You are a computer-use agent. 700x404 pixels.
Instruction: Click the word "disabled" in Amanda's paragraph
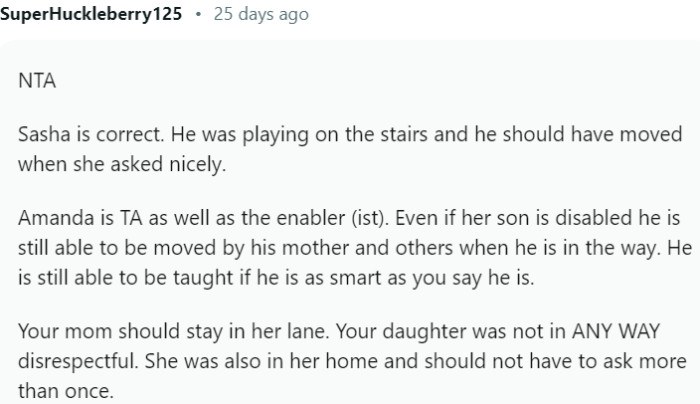(593, 218)
